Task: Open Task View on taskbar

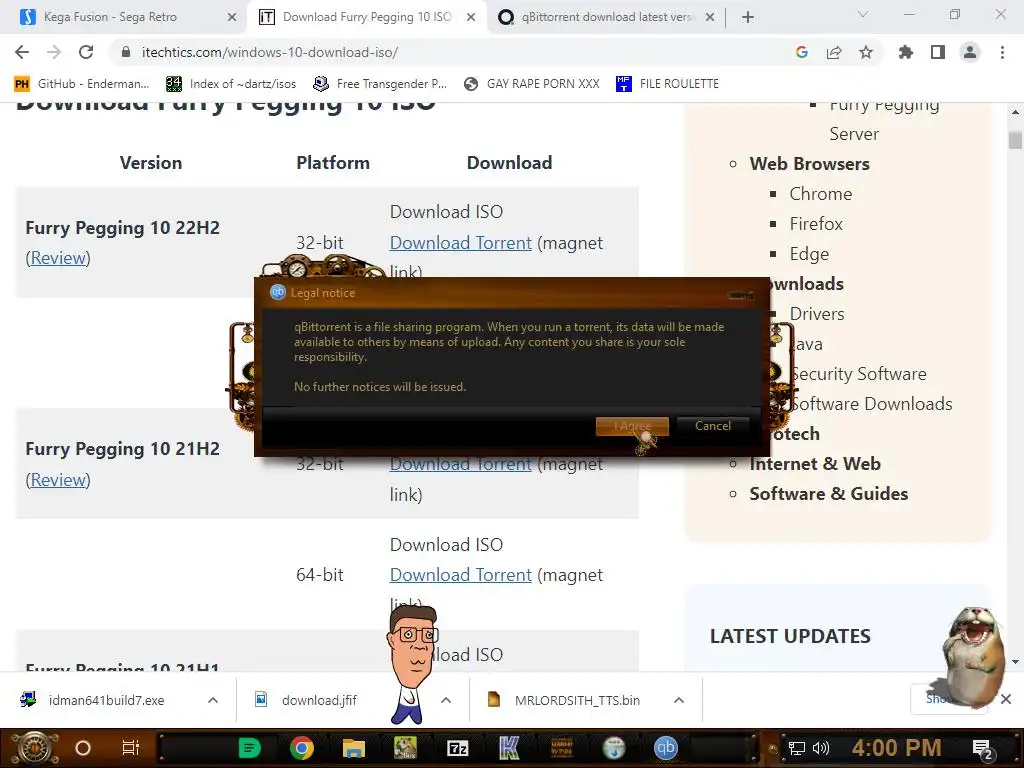Action: tap(131, 748)
